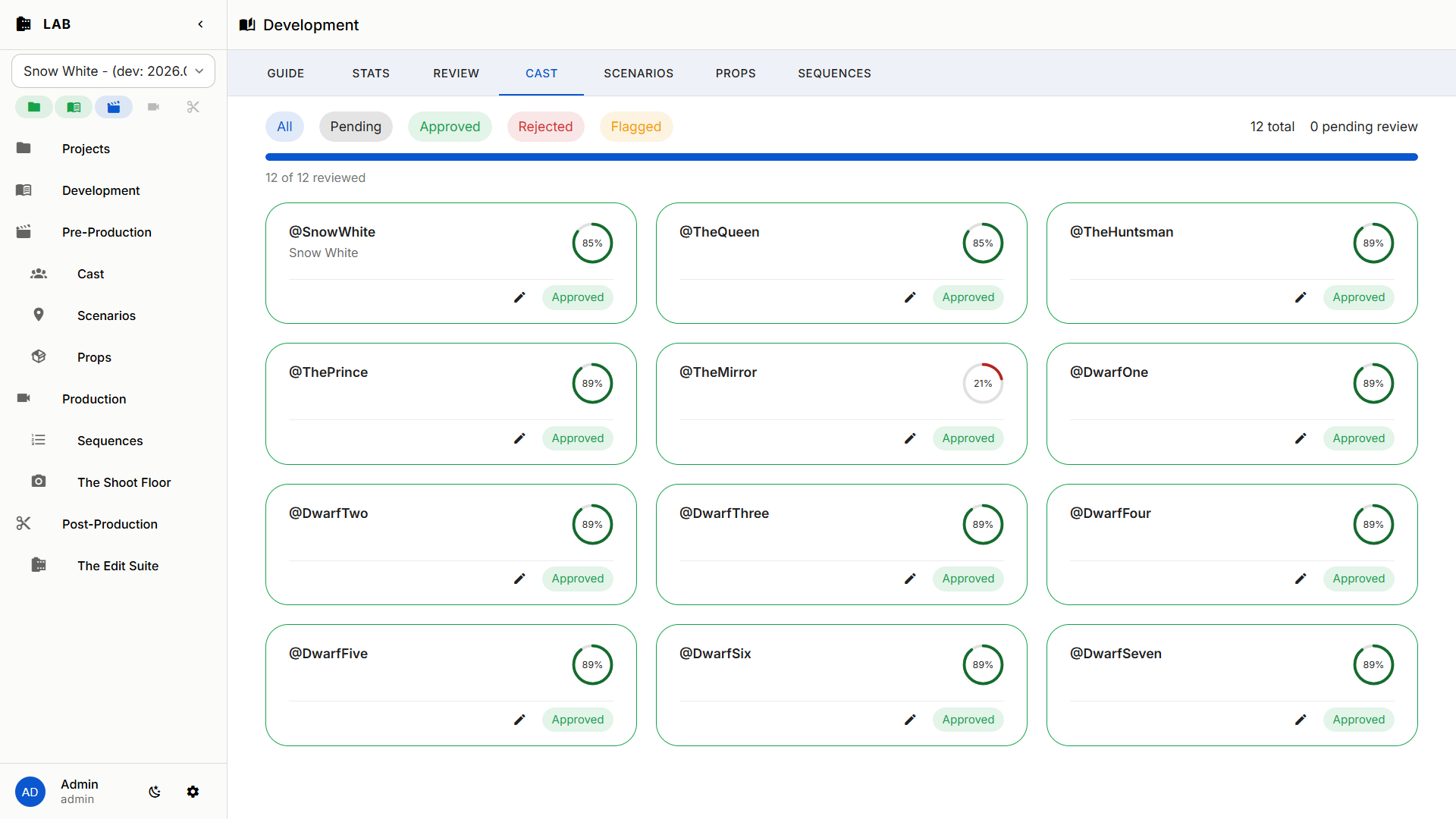Click the 21% score ring on @TheMirror
The image size is (1456, 819).
click(x=983, y=384)
